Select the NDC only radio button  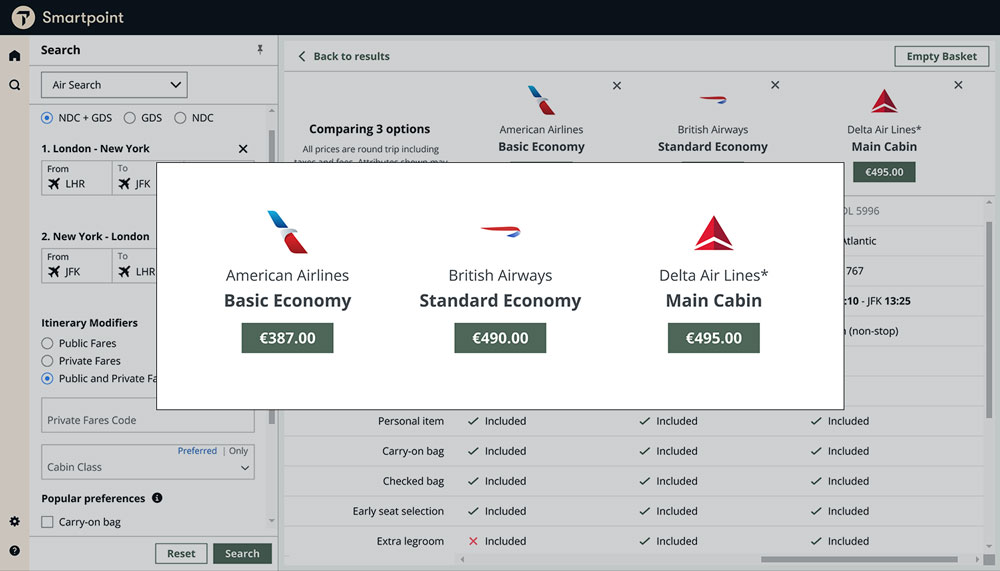[180, 118]
